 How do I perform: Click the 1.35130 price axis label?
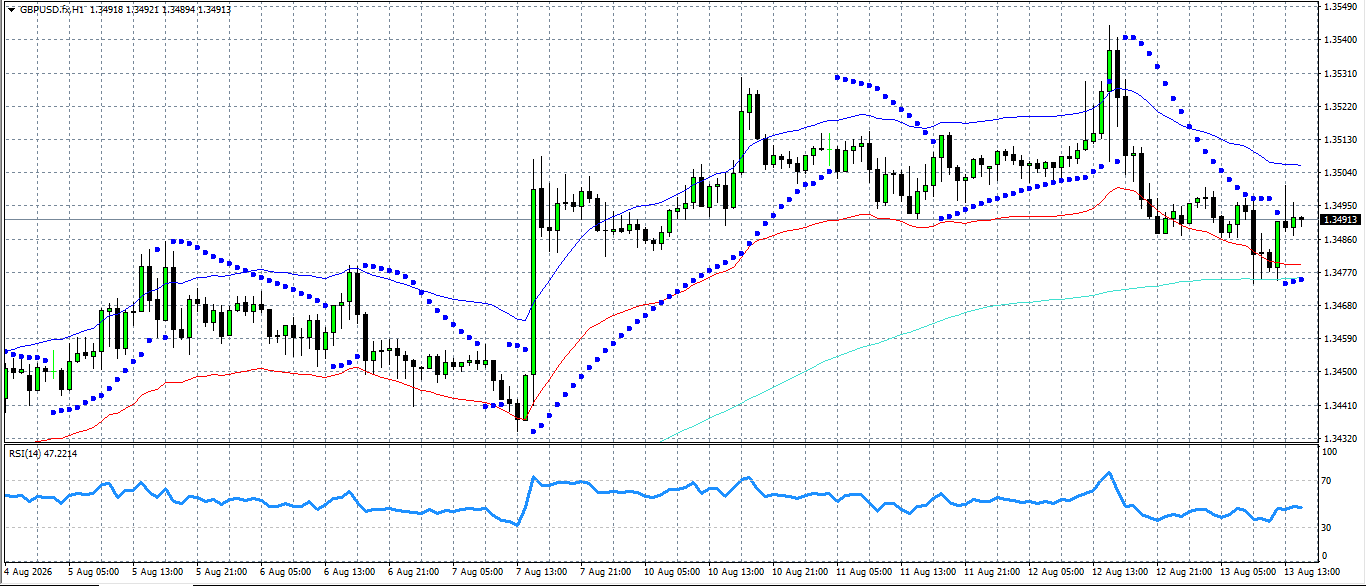tap(1340, 140)
